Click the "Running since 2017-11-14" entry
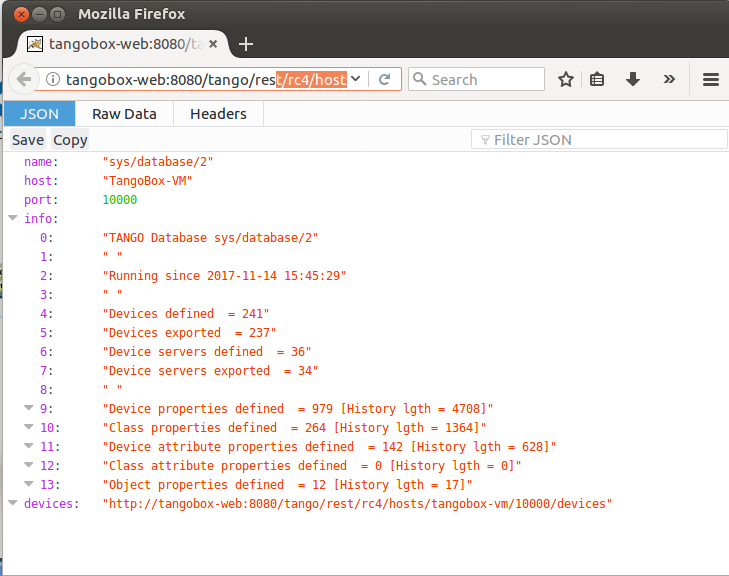The height and width of the screenshot is (576, 729). [x=224, y=276]
